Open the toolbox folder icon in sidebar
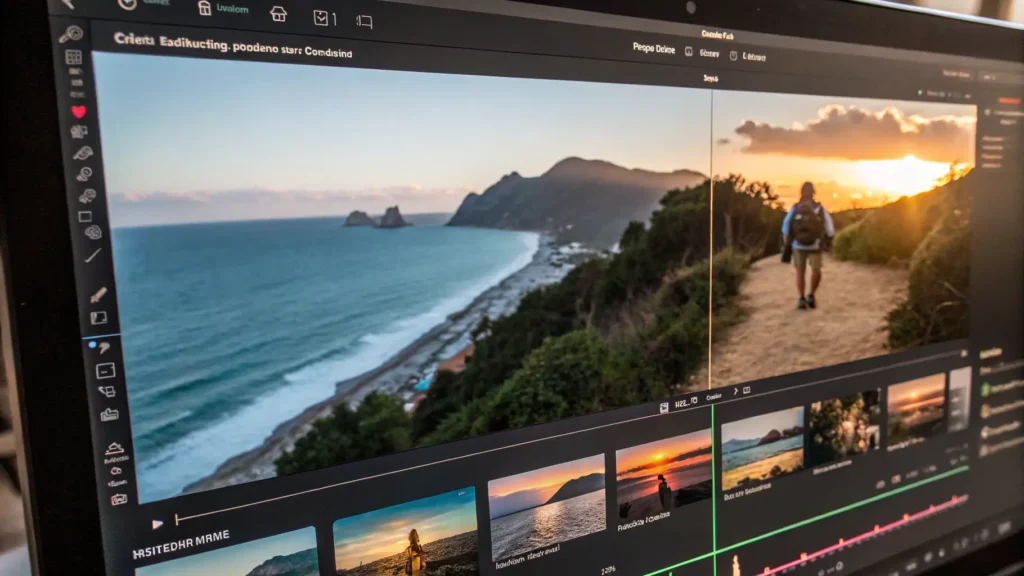 pyautogui.click(x=109, y=414)
